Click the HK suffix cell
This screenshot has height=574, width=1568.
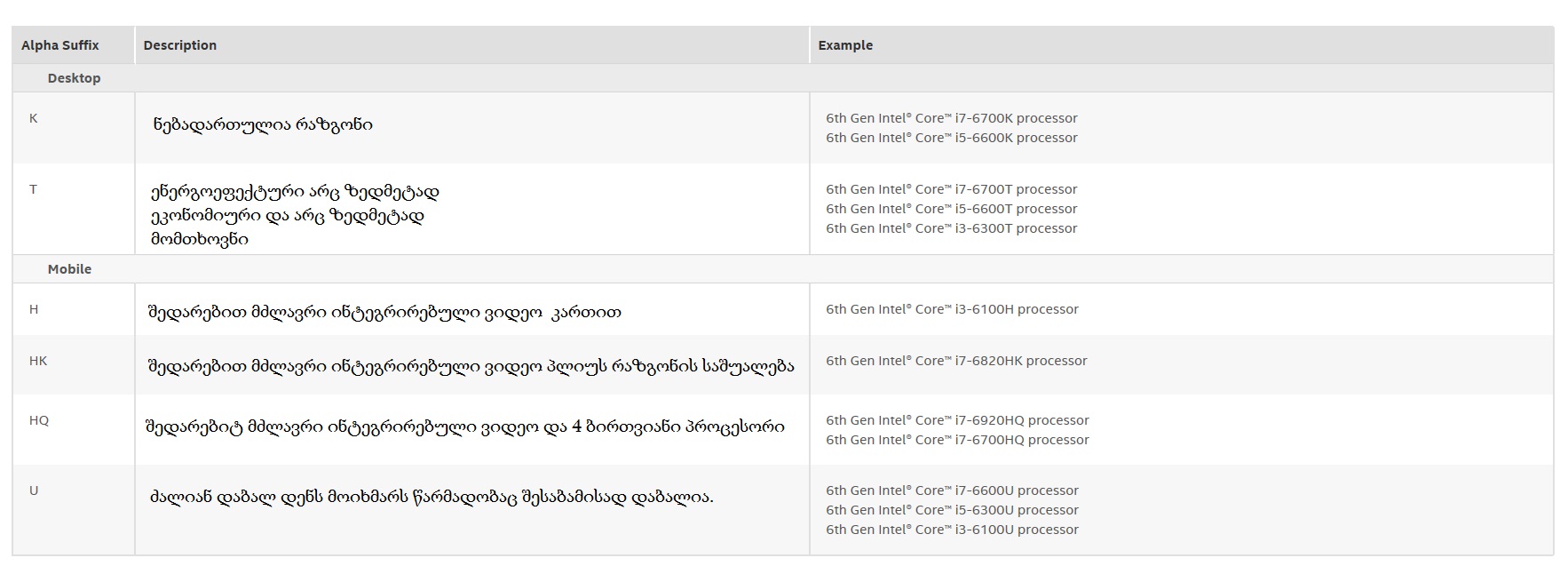[x=38, y=361]
